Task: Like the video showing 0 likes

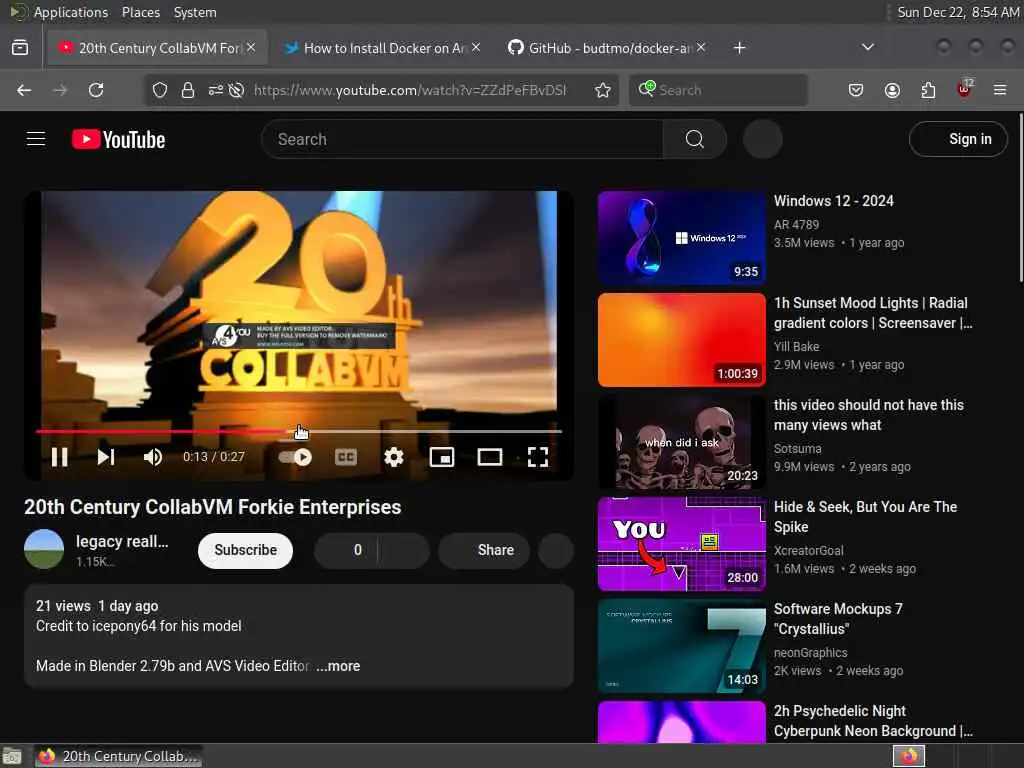Action: click(x=347, y=550)
